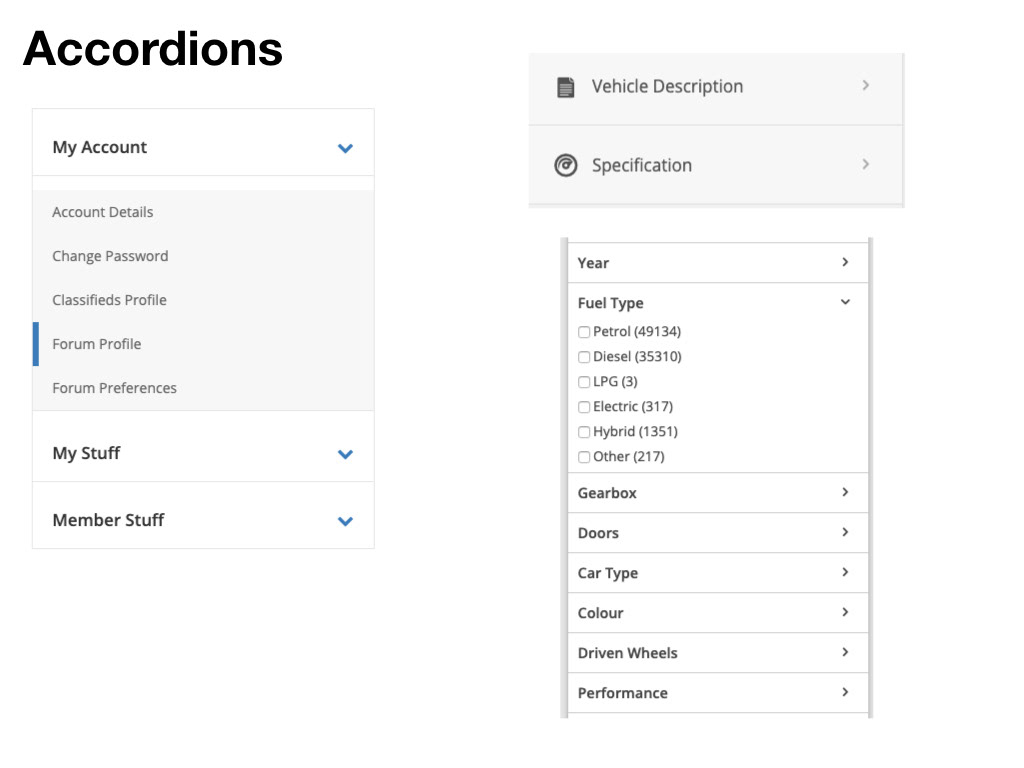
Task: Open Change Password link
Action: (x=110, y=256)
